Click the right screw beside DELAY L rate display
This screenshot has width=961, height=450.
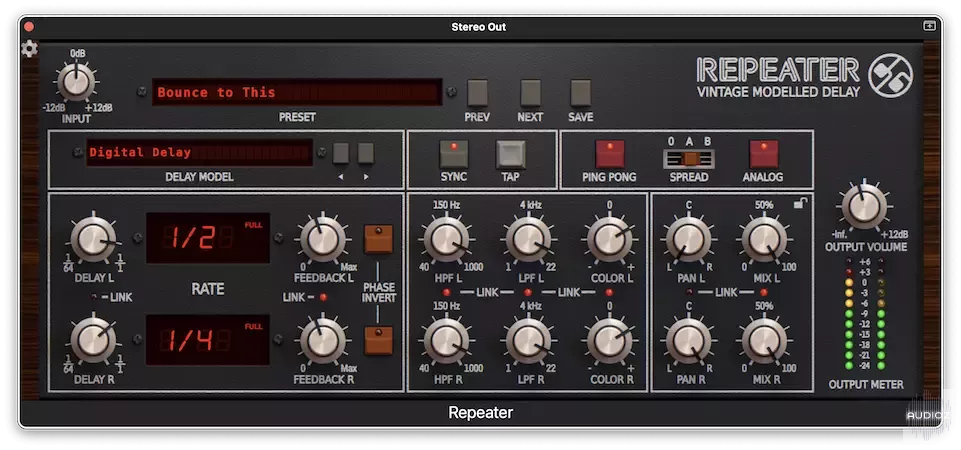click(x=278, y=238)
